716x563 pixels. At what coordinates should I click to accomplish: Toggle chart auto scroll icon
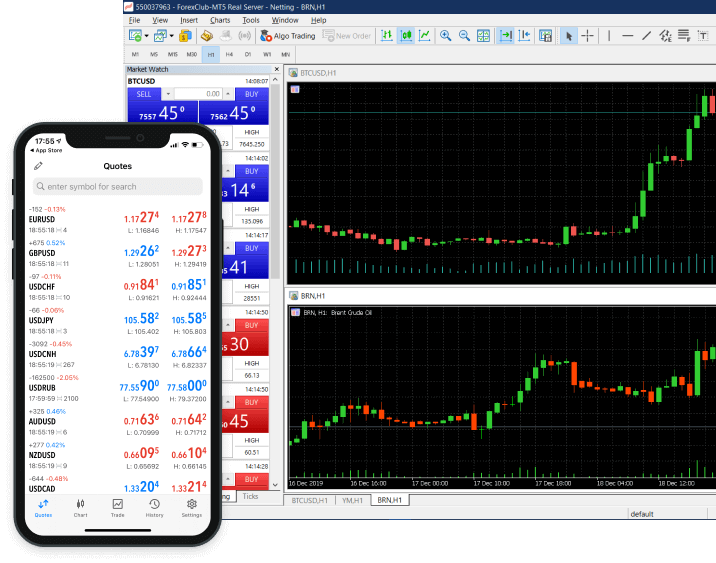pos(505,36)
